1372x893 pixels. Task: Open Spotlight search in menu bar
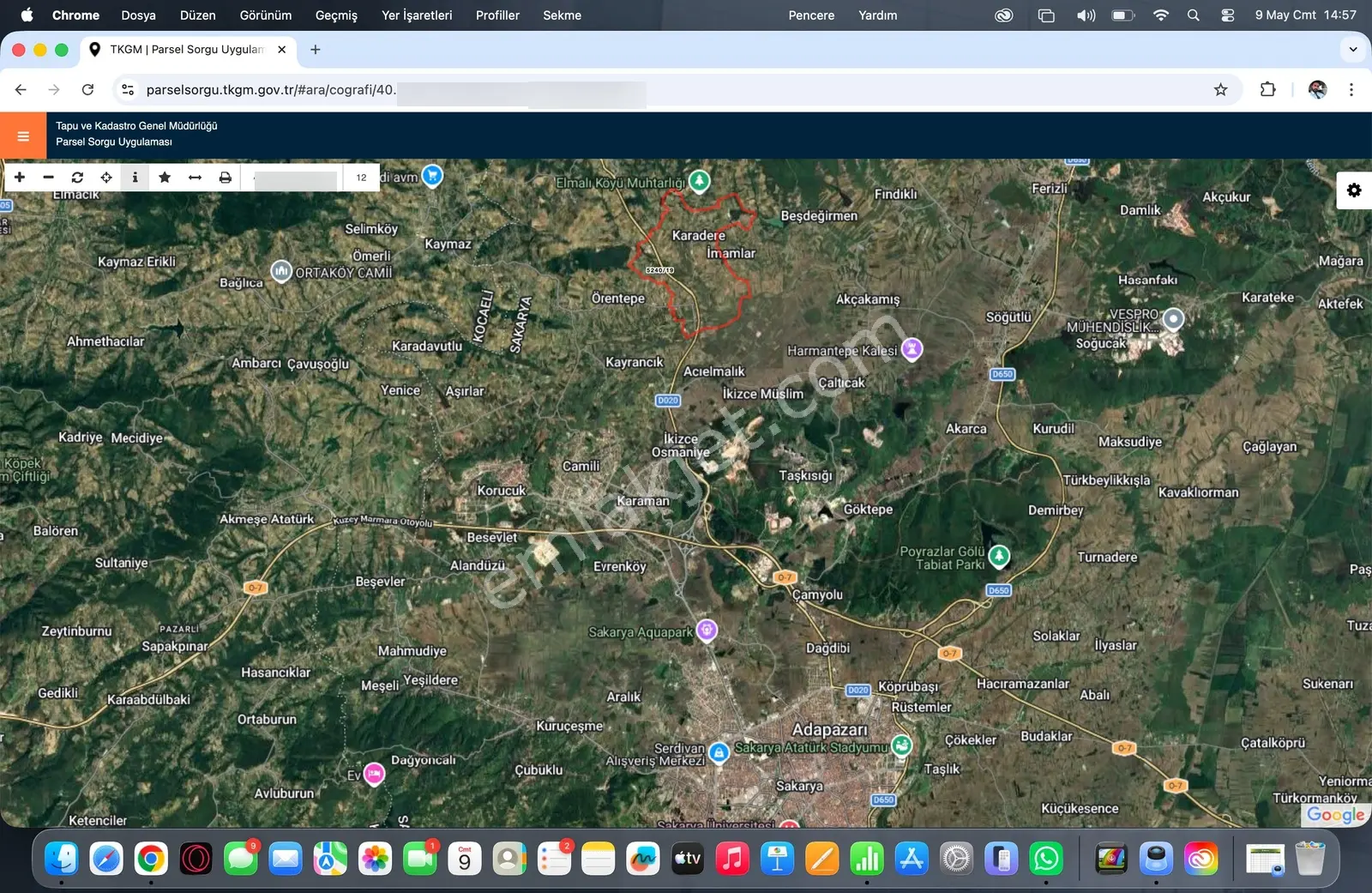(1193, 15)
